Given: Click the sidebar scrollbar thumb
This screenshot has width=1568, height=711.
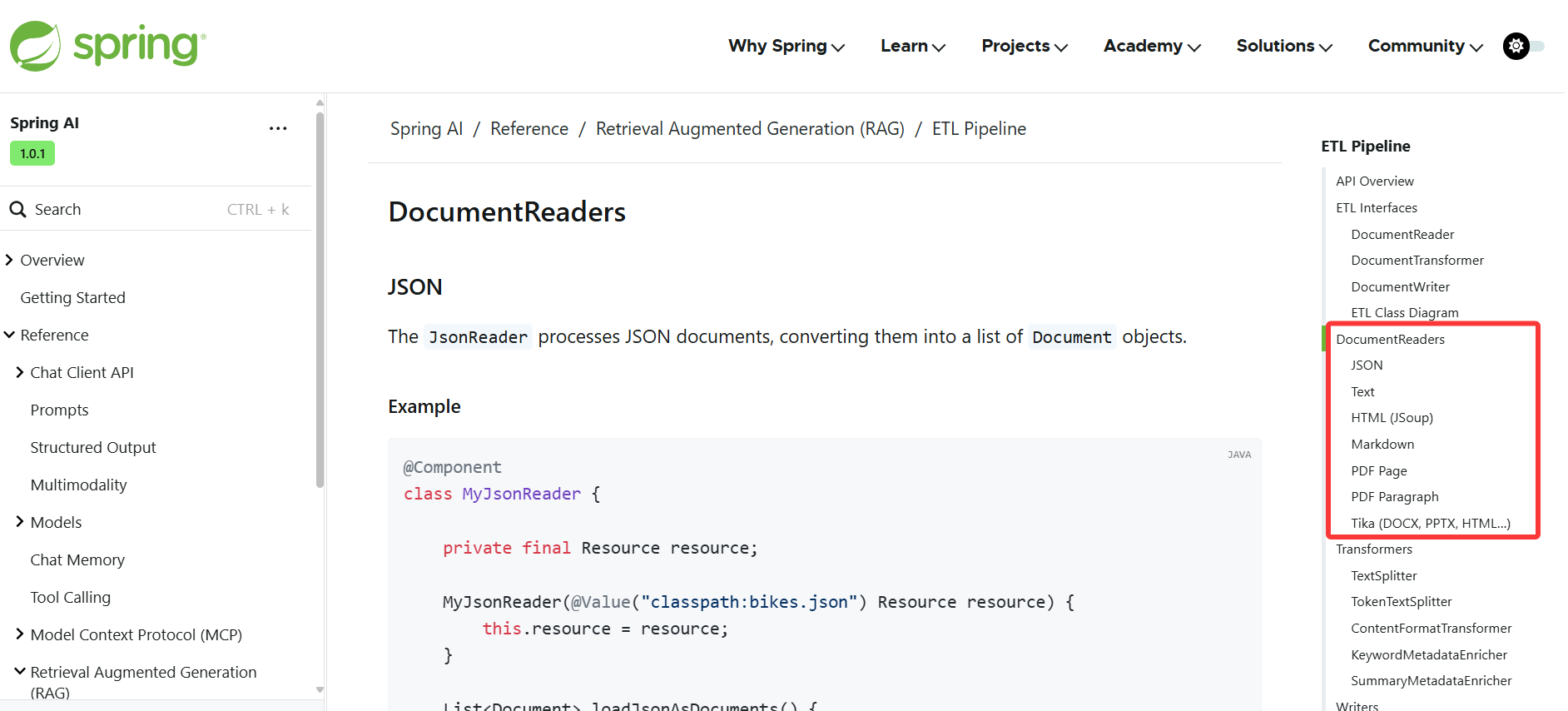Looking at the screenshot, I should click(320, 300).
